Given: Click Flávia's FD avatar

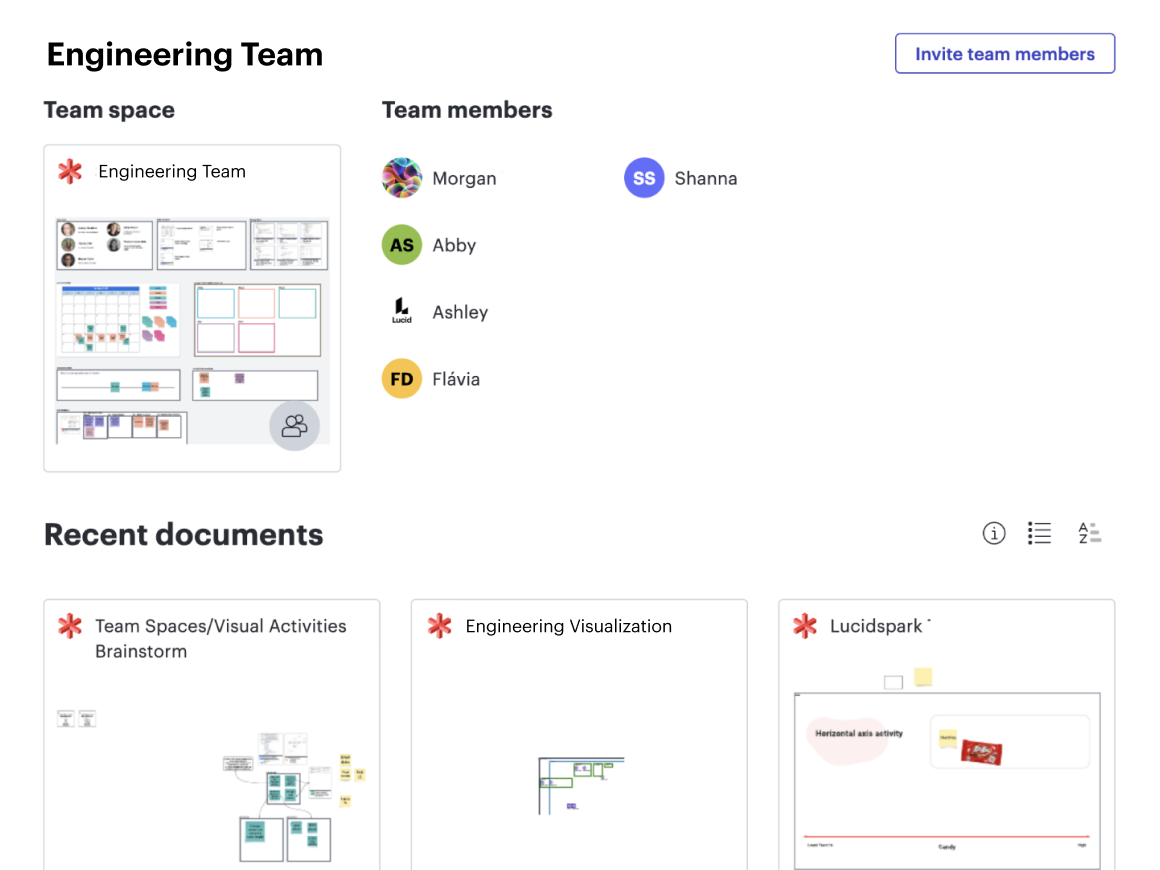Looking at the screenshot, I should pos(401,378).
